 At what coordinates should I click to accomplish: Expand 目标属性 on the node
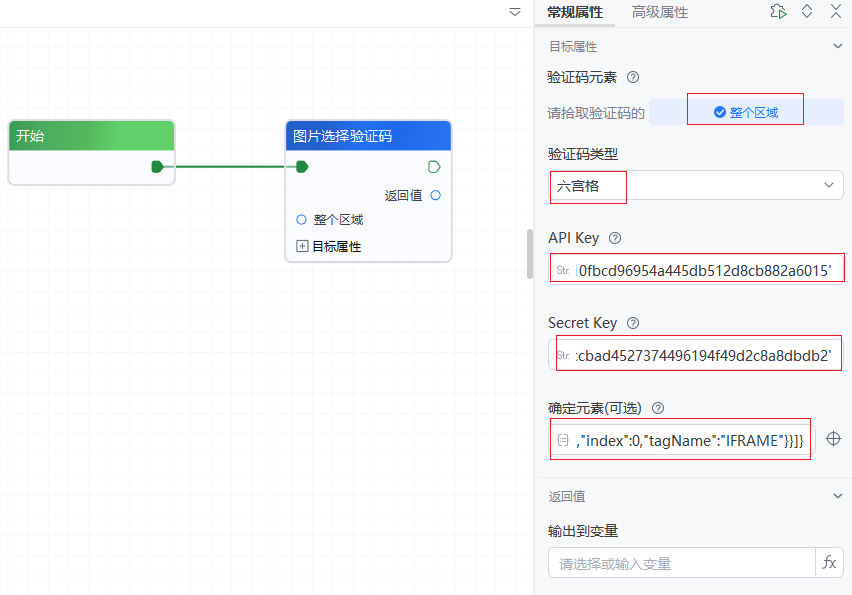click(x=302, y=246)
